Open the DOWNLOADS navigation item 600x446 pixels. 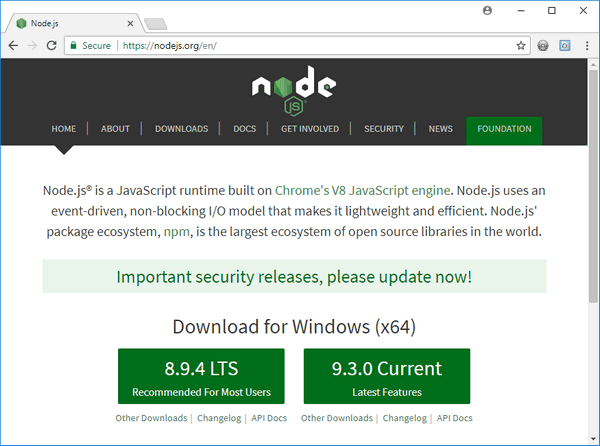(181, 129)
